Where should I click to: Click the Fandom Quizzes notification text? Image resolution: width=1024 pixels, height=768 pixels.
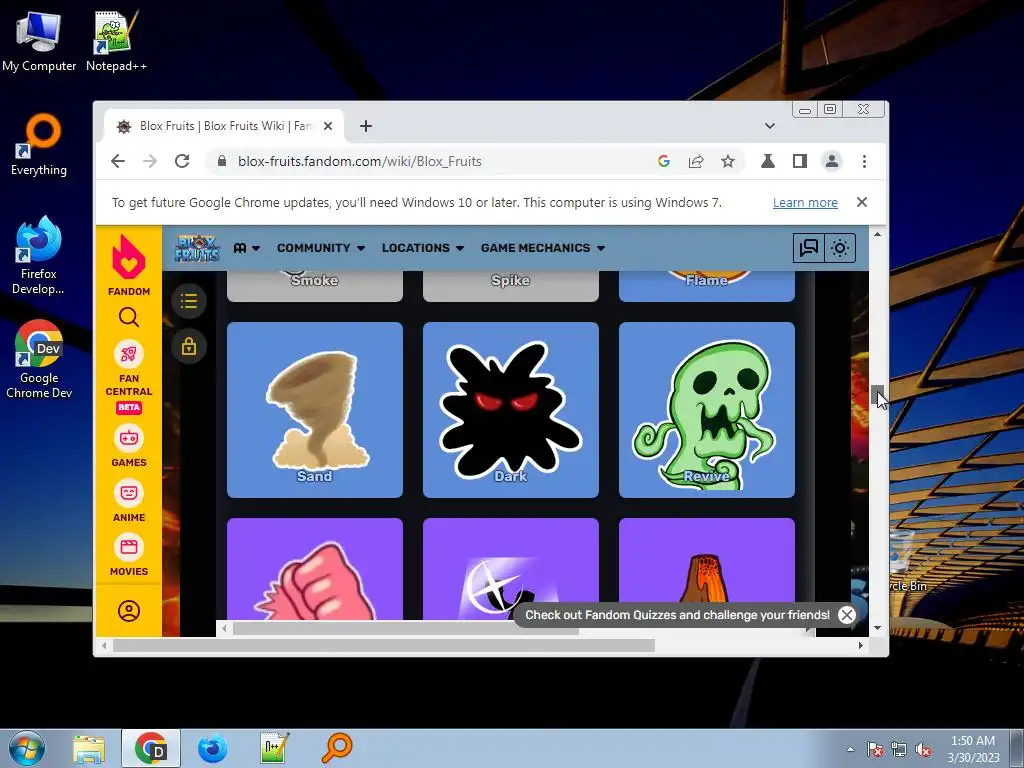[677, 615]
